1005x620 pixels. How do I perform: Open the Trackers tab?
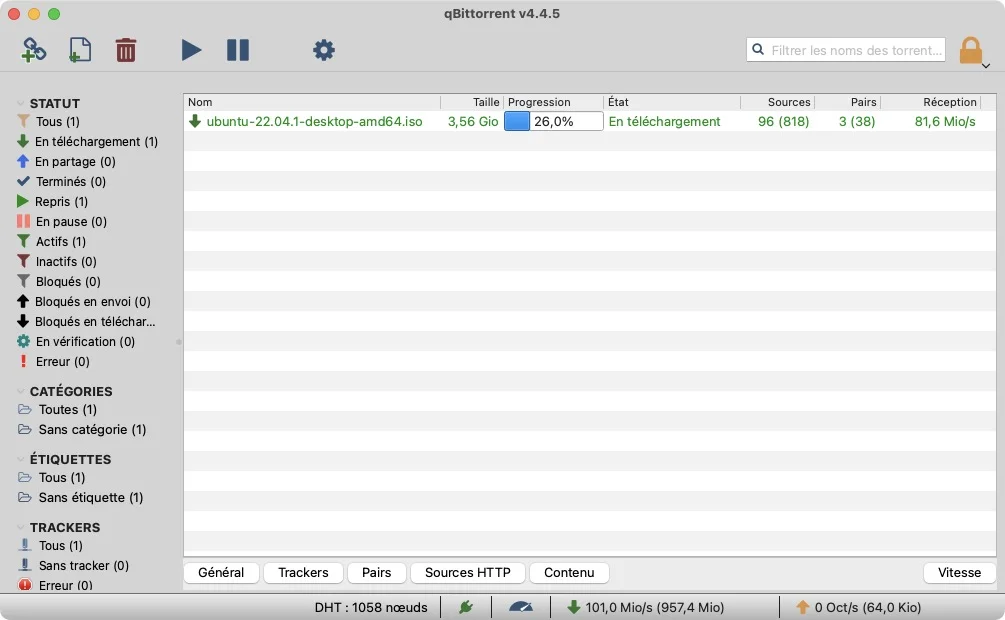tap(303, 573)
